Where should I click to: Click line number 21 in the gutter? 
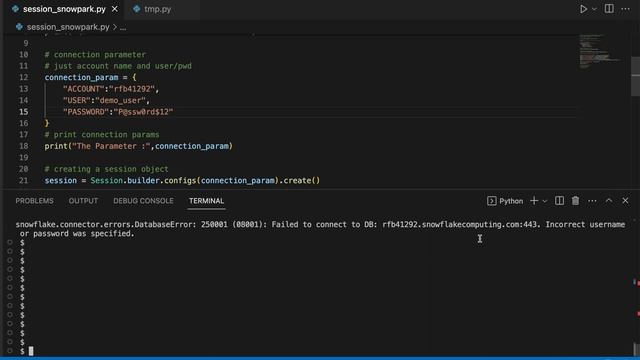[24, 180]
